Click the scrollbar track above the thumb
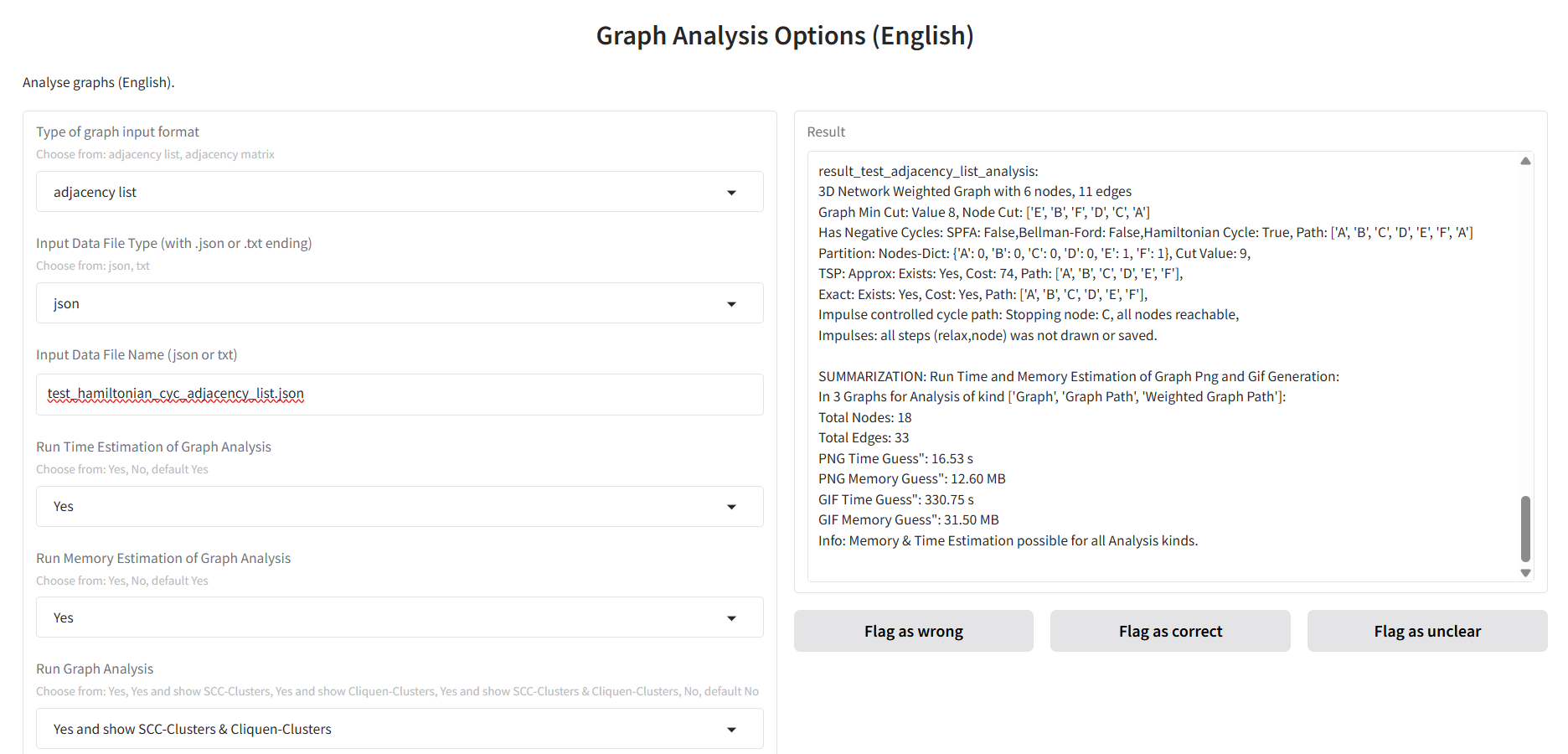Viewport: 1568px width, 754px height. (x=1524, y=335)
